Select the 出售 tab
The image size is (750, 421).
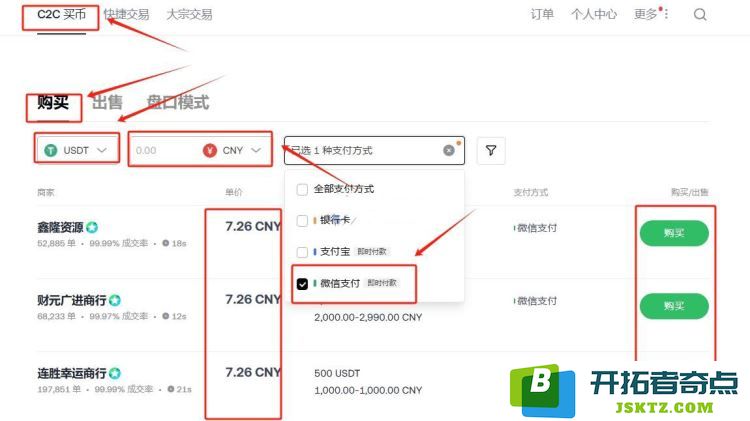click(107, 102)
